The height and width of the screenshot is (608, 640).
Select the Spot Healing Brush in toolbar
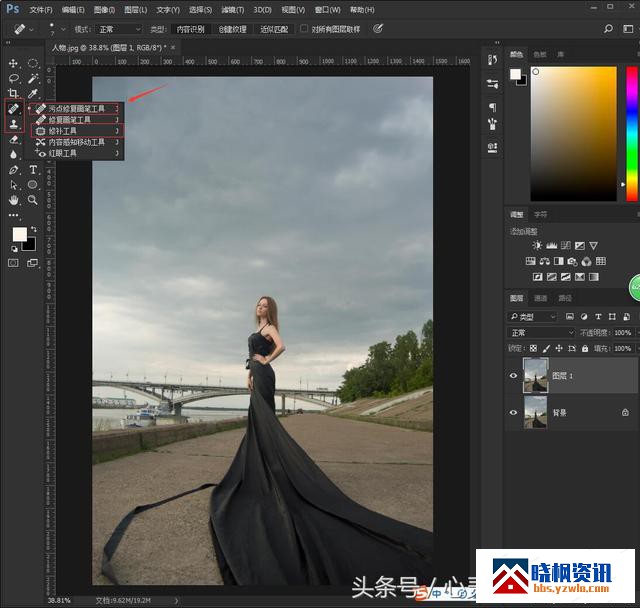click(x=13, y=109)
